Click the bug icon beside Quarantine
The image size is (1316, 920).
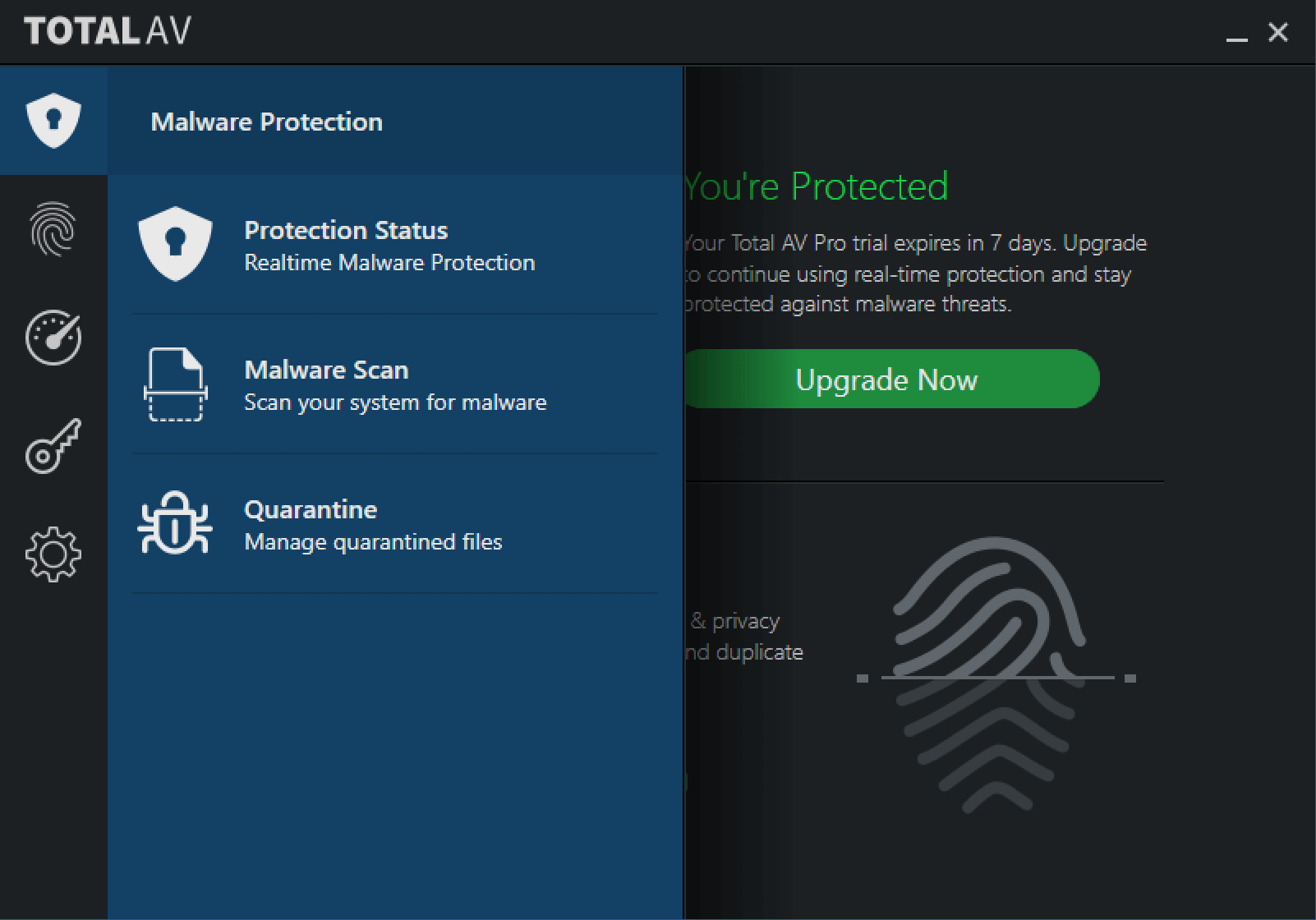click(175, 523)
